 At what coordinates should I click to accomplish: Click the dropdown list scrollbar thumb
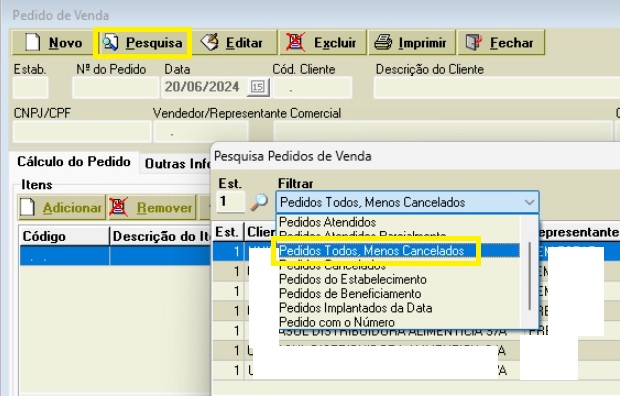[529, 276]
